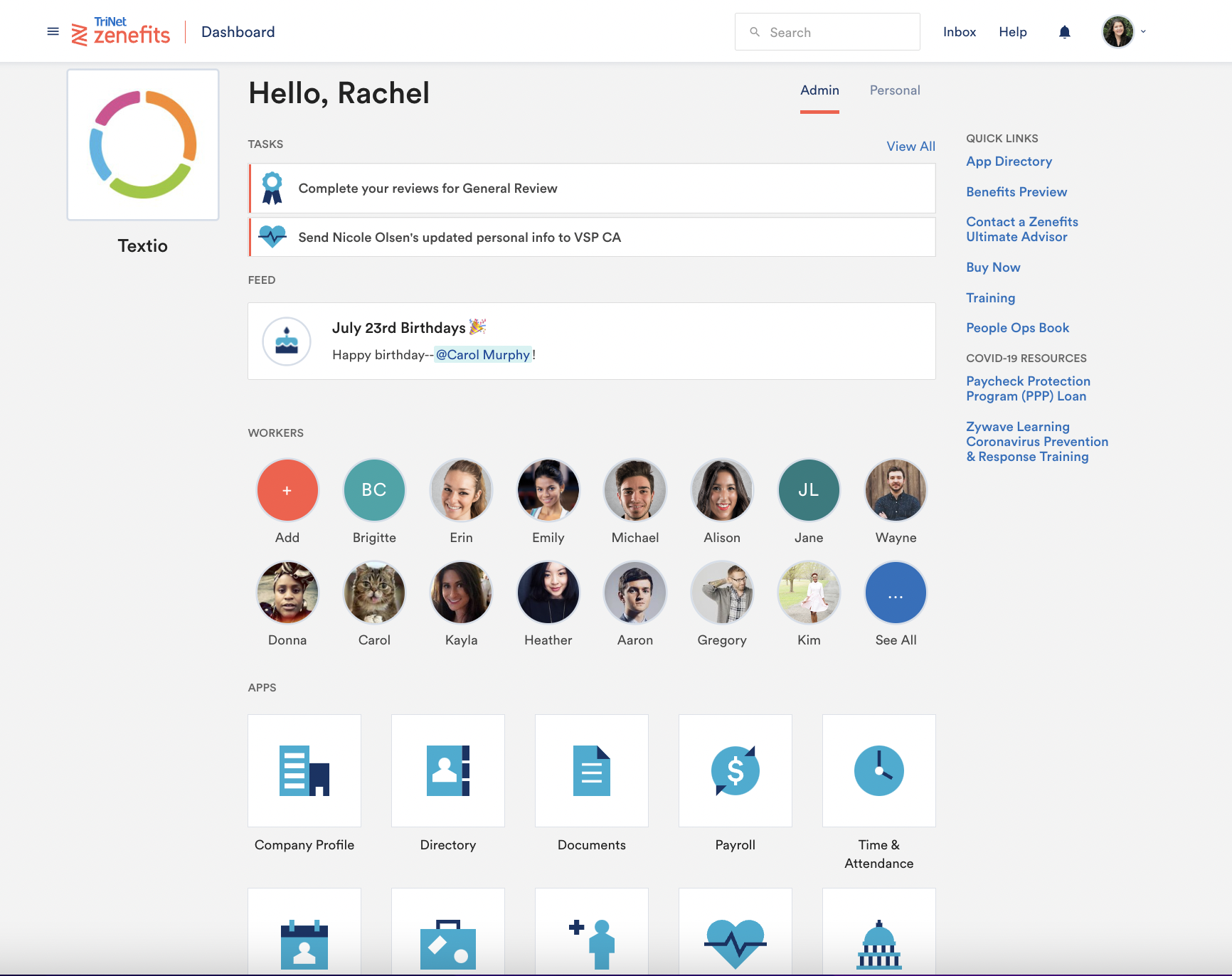Open the App Directory quick link
1232x976 pixels.
pyautogui.click(x=1009, y=161)
